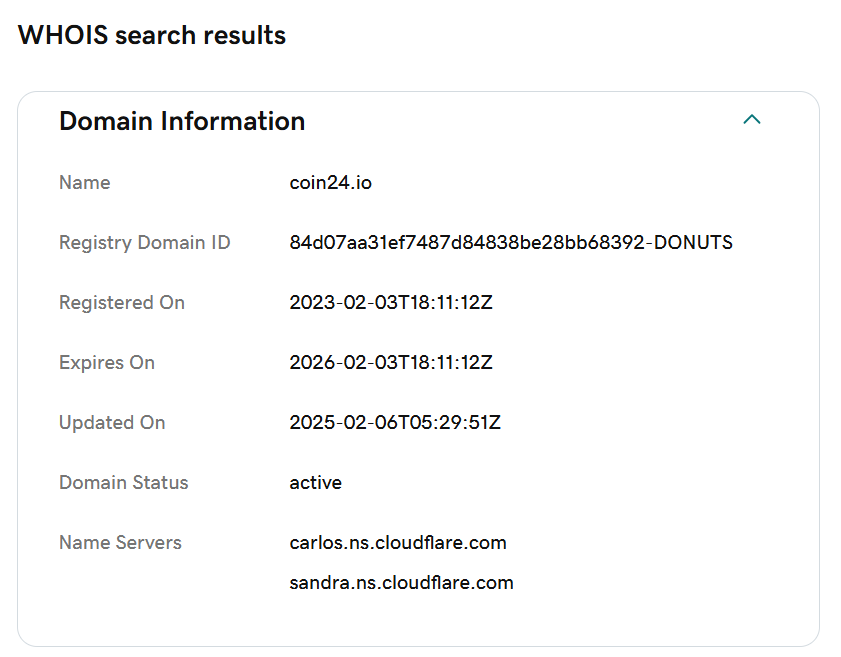Click the Updated On label

click(x=112, y=423)
